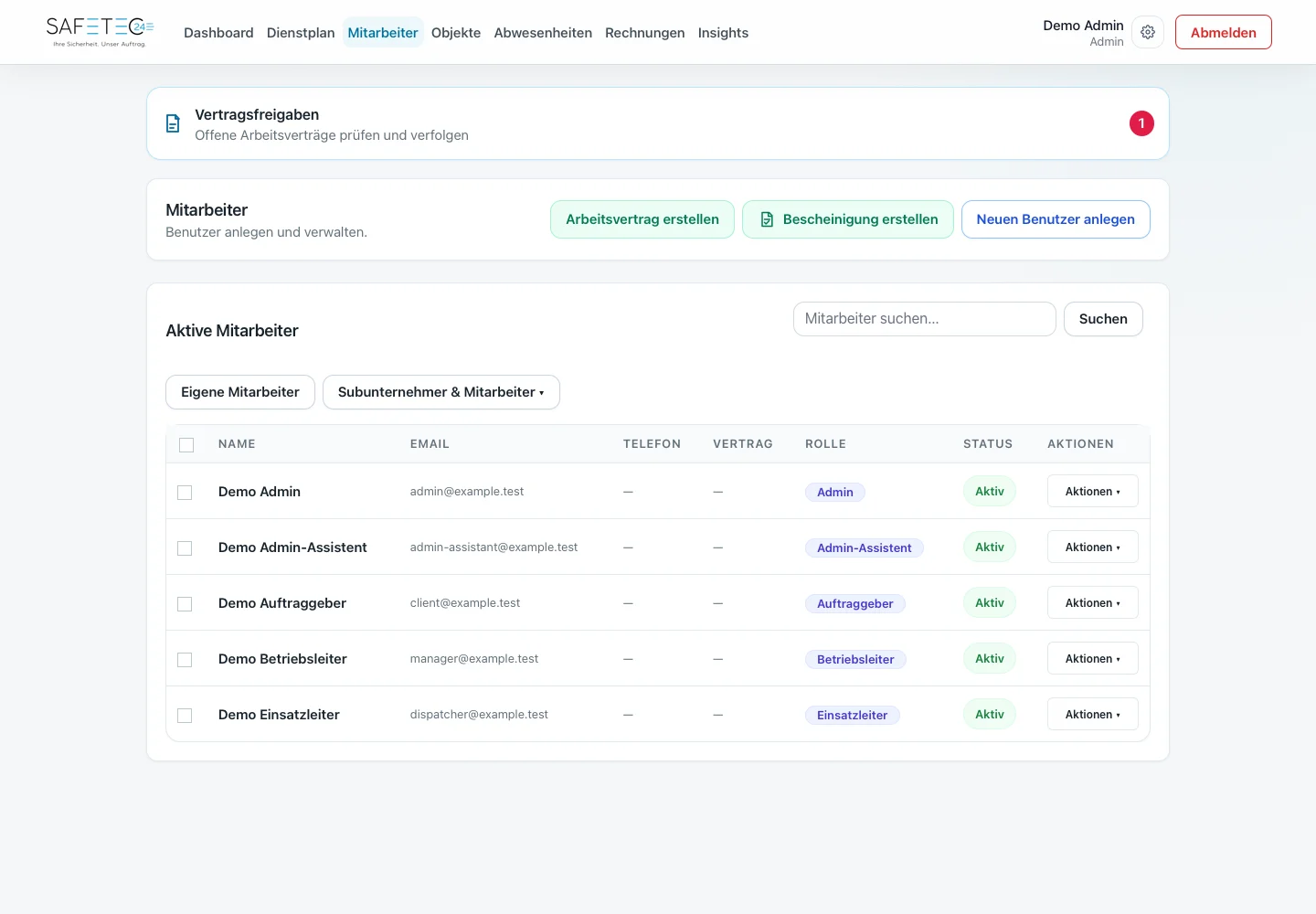Click the red notification badge showing 1

tap(1141, 123)
